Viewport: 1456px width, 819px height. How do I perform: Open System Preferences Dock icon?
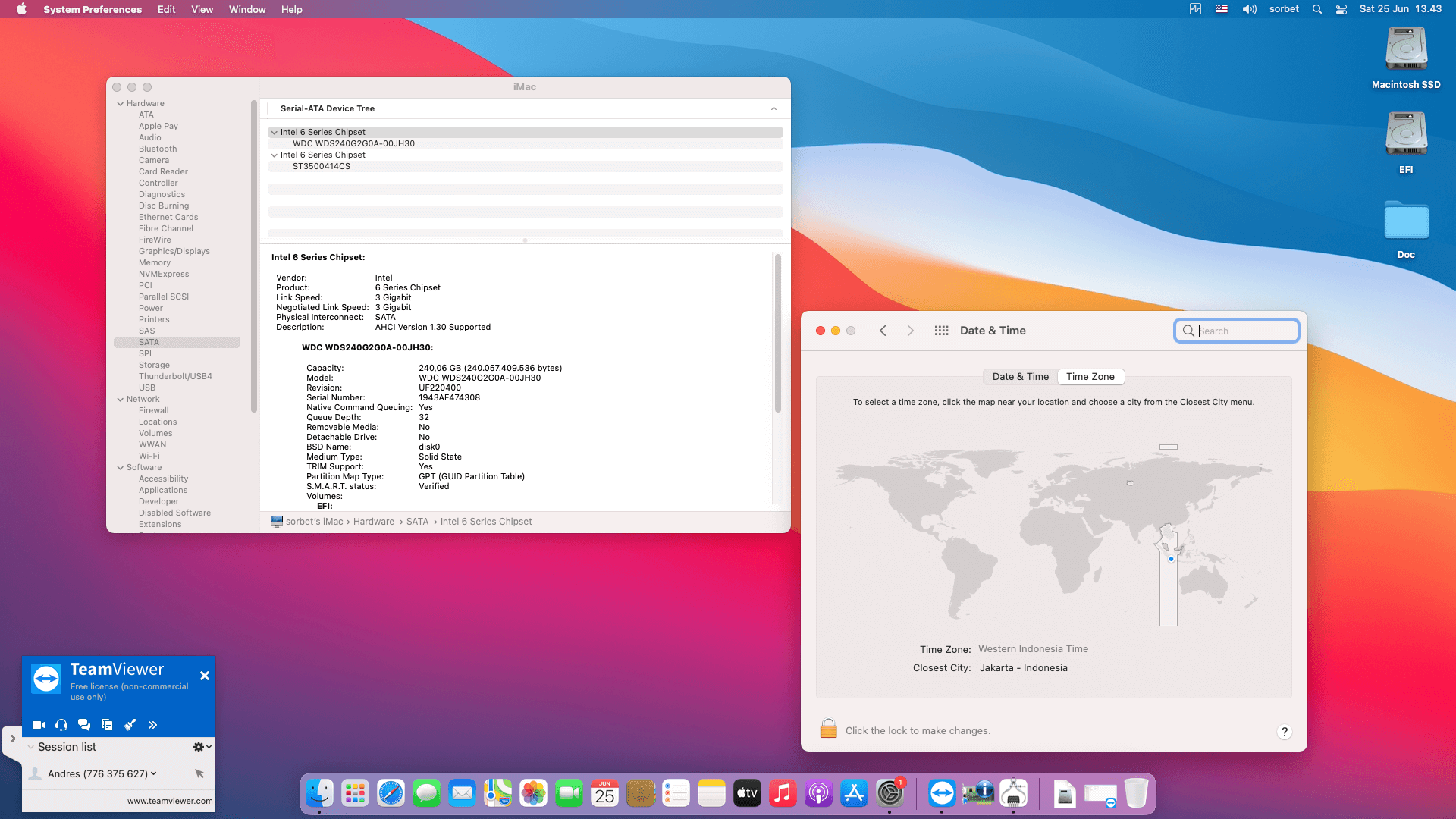[890, 794]
